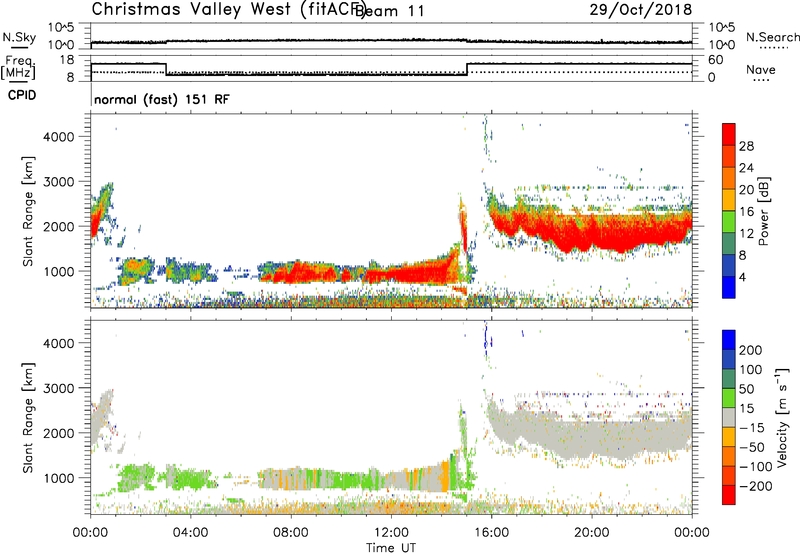Click the red swatch of Velocity colorbar
Image resolution: width=800 pixels, height=554 pixels.
coord(729,495)
